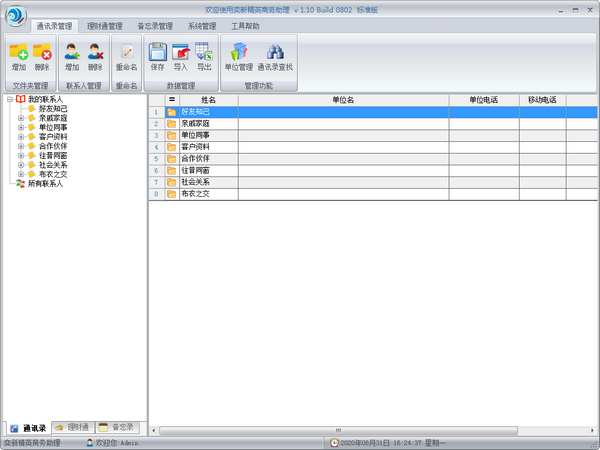This screenshot has width=600, height=450.
Task: Open the 系统管理 ribbon tab
Action: pyautogui.click(x=202, y=26)
